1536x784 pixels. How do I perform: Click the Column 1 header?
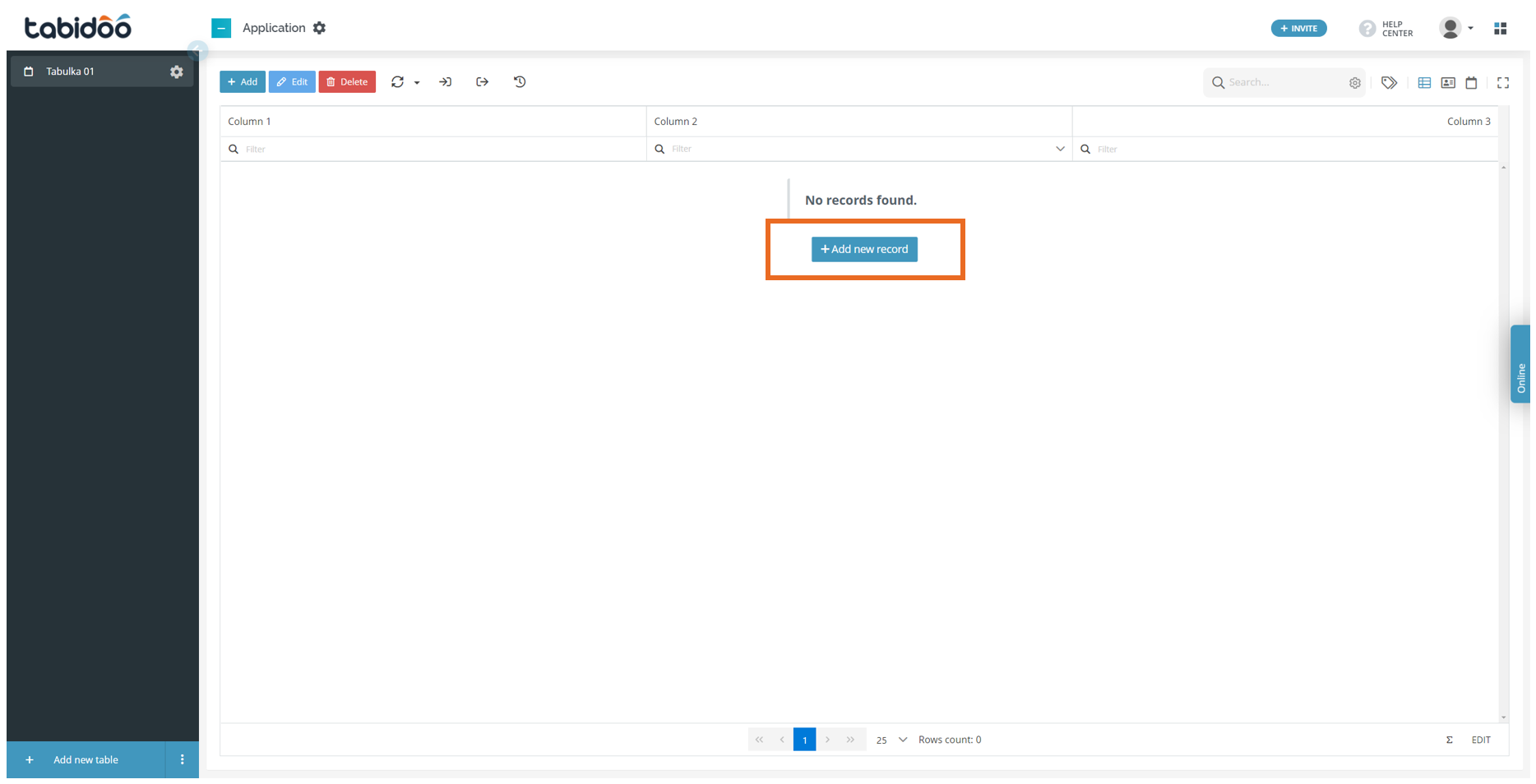pyautogui.click(x=433, y=121)
